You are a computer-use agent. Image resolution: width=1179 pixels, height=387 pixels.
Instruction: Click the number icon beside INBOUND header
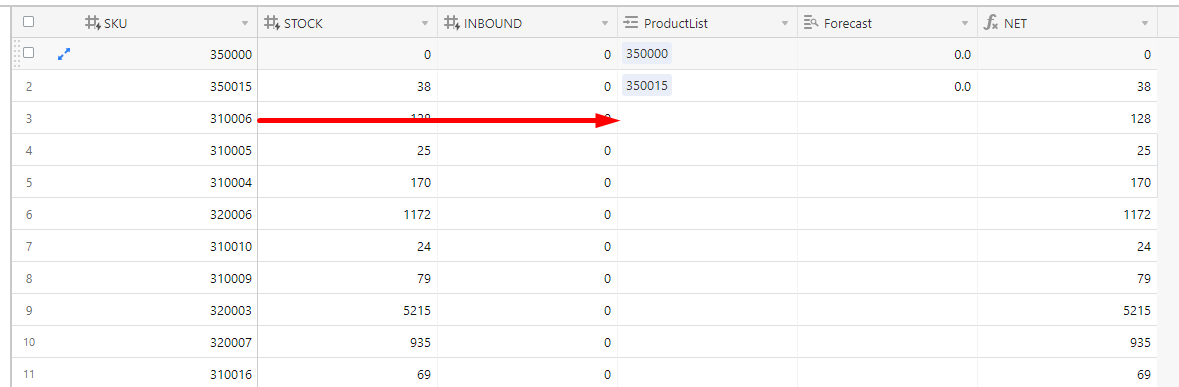pyautogui.click(x=453, y=23)
